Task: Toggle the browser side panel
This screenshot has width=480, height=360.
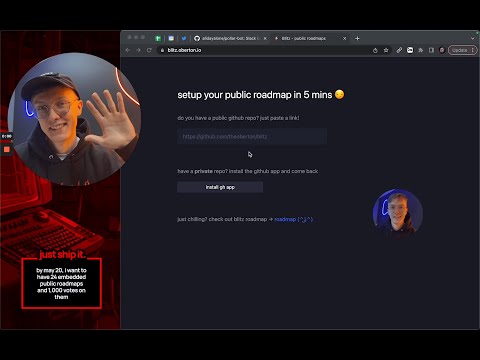Action: [431, 50]
